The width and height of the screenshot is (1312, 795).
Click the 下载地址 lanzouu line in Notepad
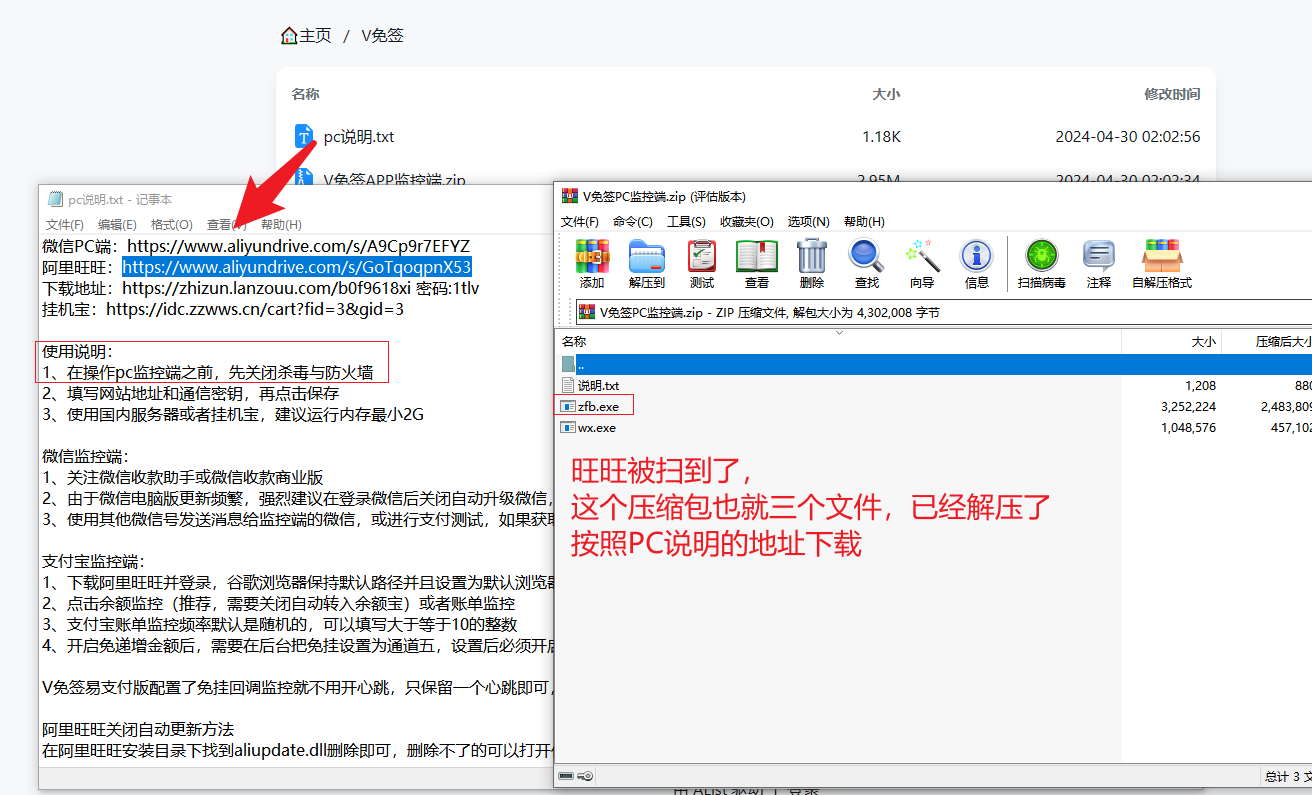[x=261, y=288]
